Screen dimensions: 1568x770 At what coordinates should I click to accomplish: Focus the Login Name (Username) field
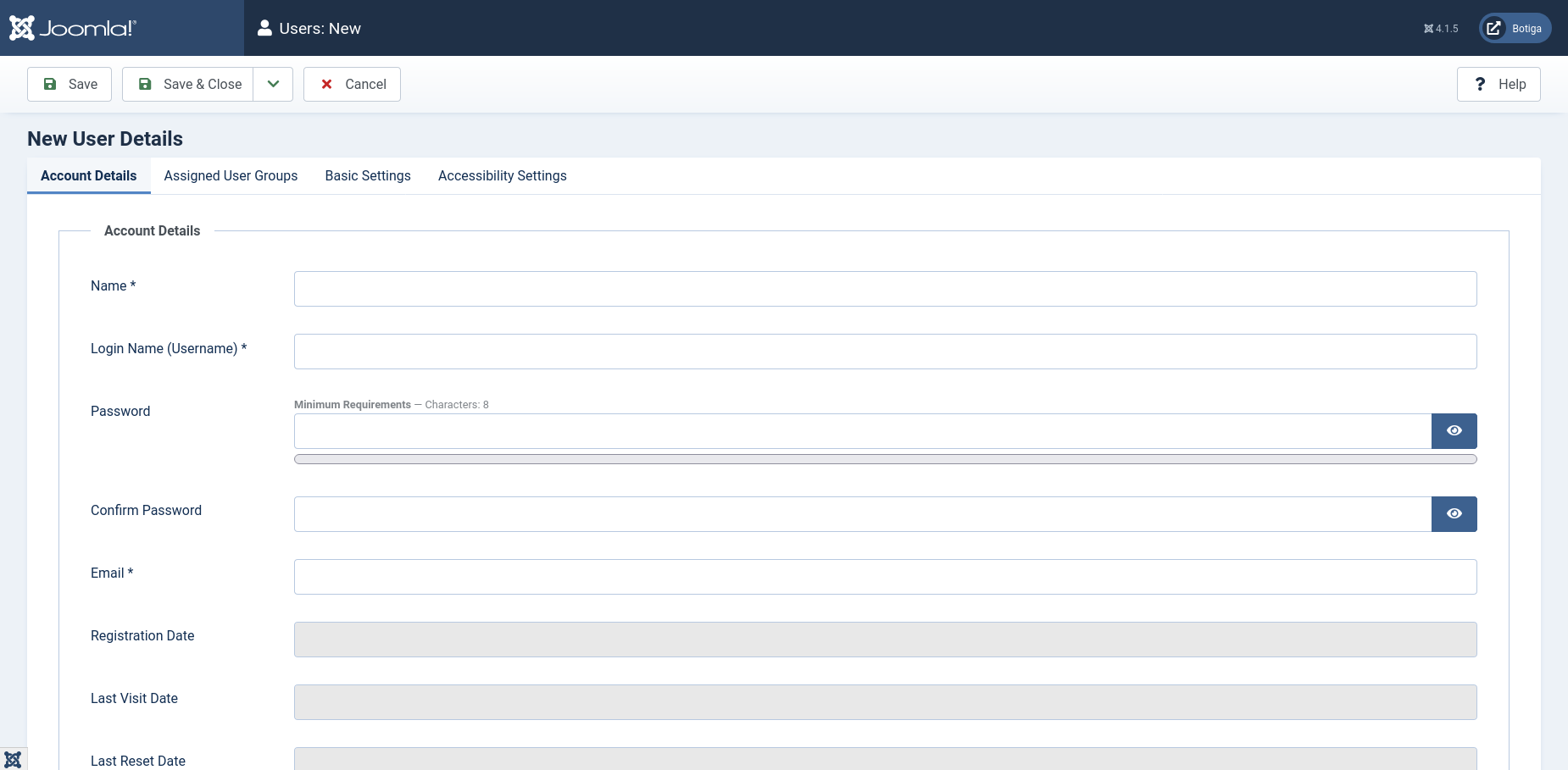pos(885,352)
